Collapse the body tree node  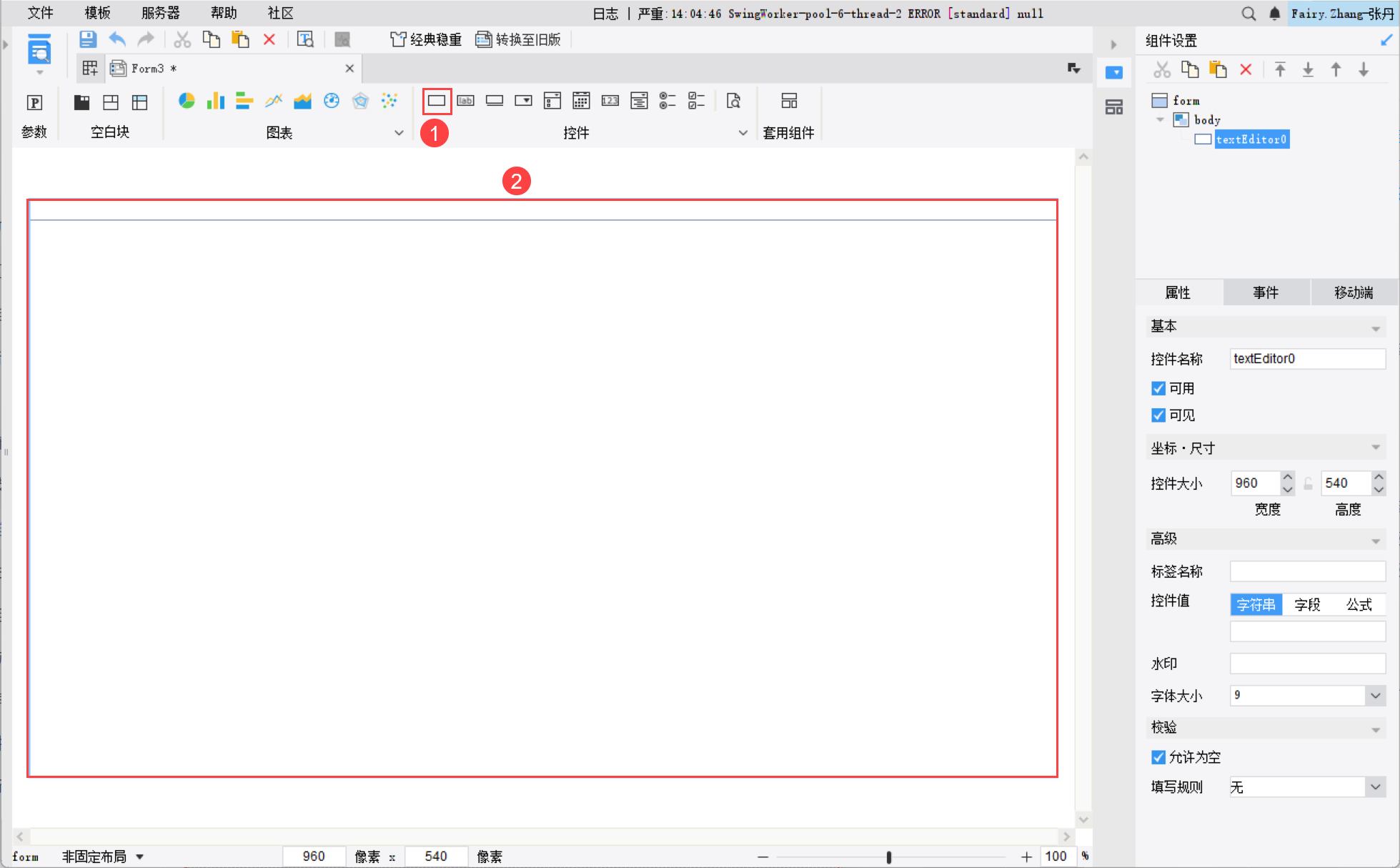click(x=1161, y=120)
